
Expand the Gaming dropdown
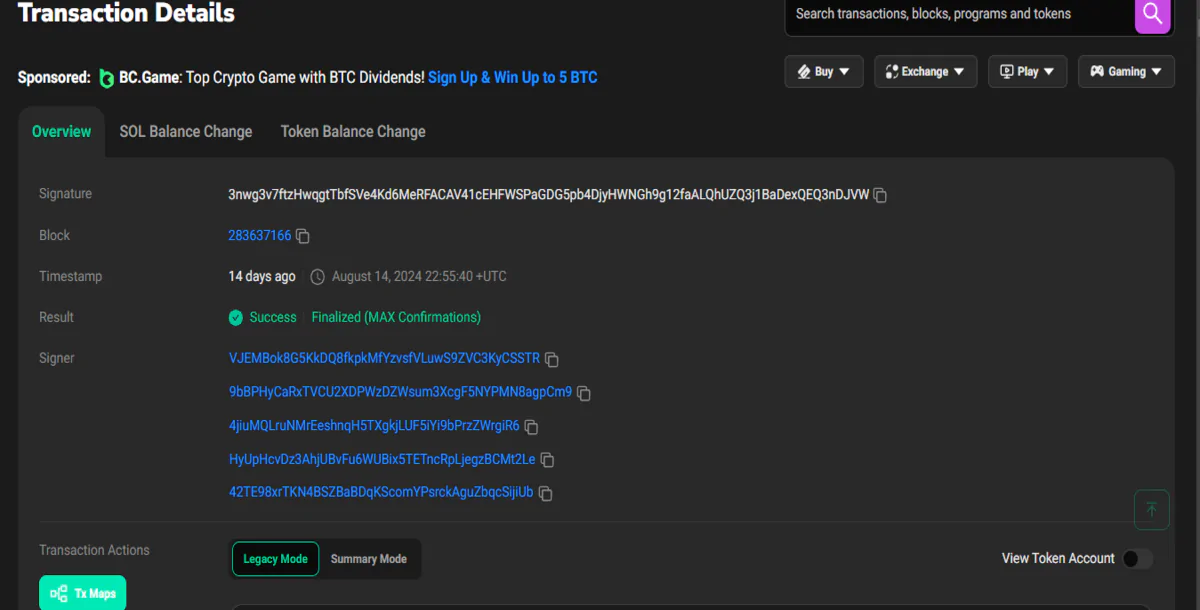tap(1126, 72)
